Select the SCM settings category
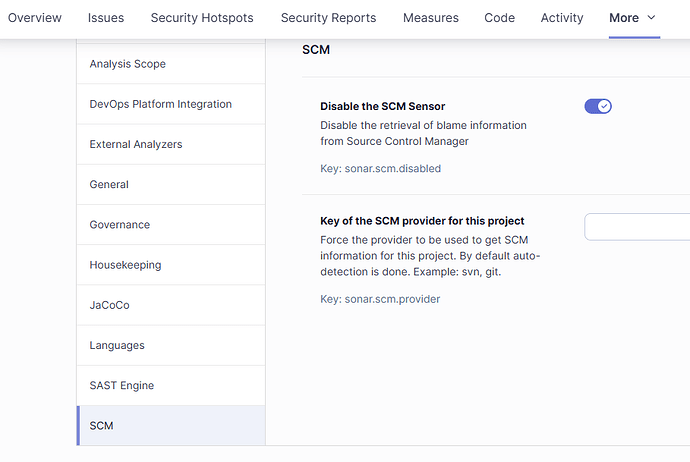The width and height of the screenshot is (690, 462). point(171,425)
